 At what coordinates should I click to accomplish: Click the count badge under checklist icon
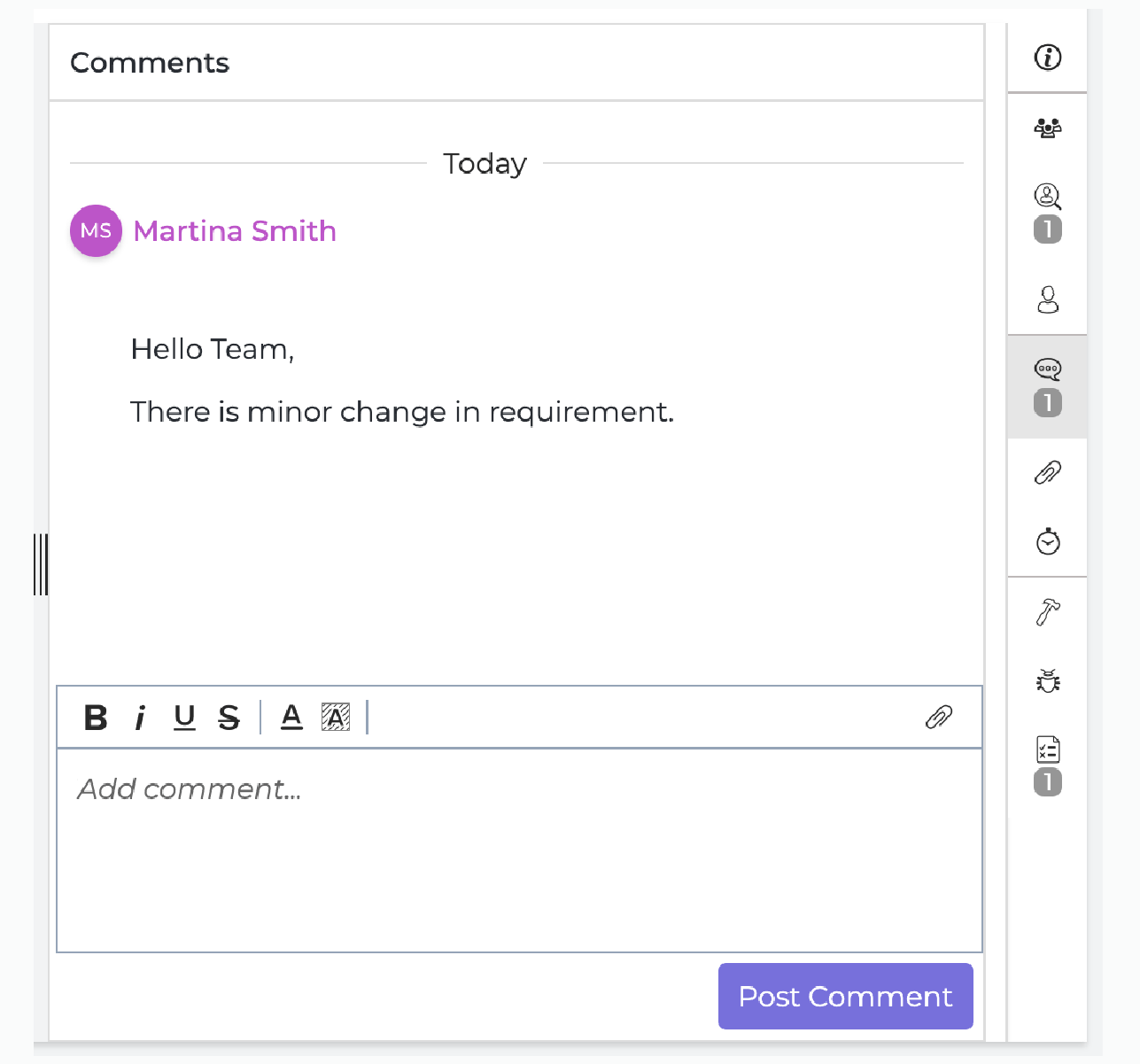(1048, 782)
